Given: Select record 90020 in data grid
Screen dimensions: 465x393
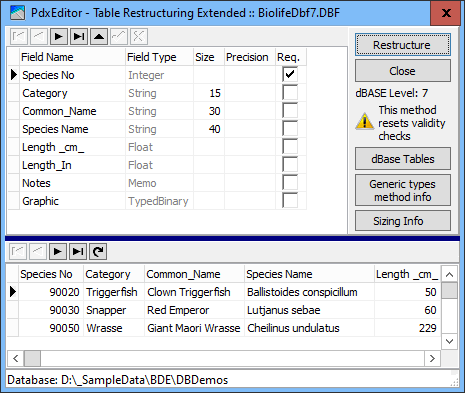Looking at the screenshot, I should click(51, 292).
